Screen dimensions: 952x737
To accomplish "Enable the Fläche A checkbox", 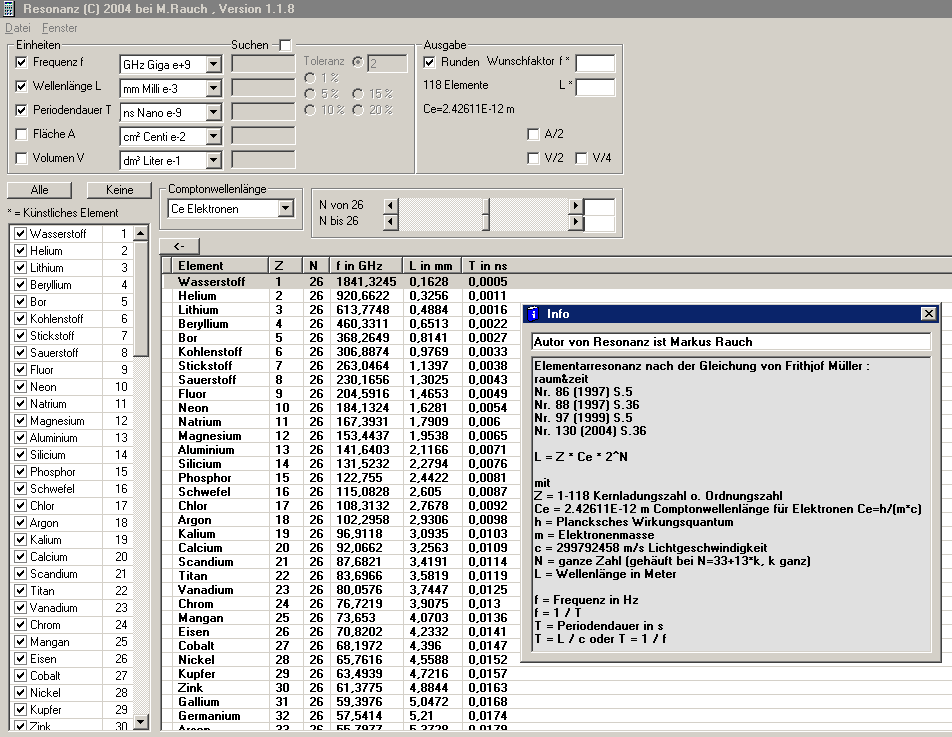I will (x=22, y=134).
